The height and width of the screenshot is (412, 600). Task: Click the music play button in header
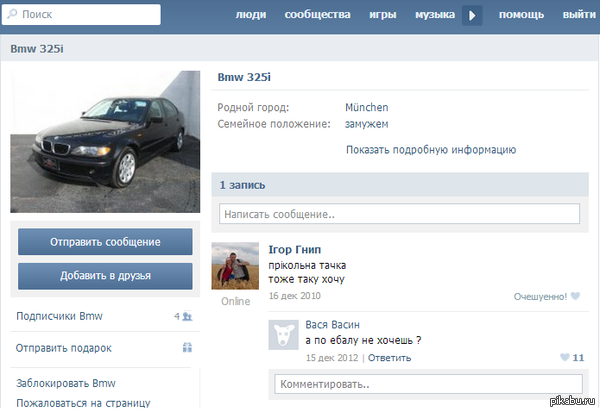[472, 15]
